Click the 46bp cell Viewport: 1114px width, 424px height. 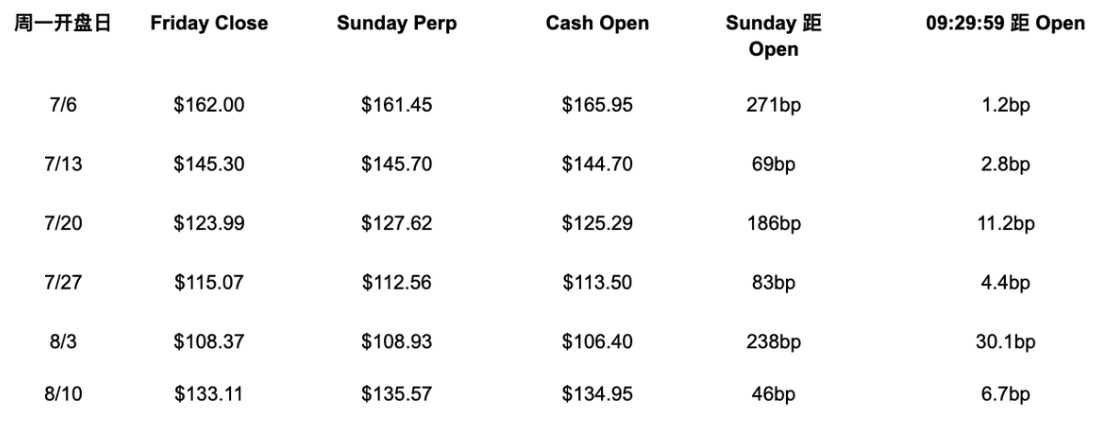pos(773,394)
